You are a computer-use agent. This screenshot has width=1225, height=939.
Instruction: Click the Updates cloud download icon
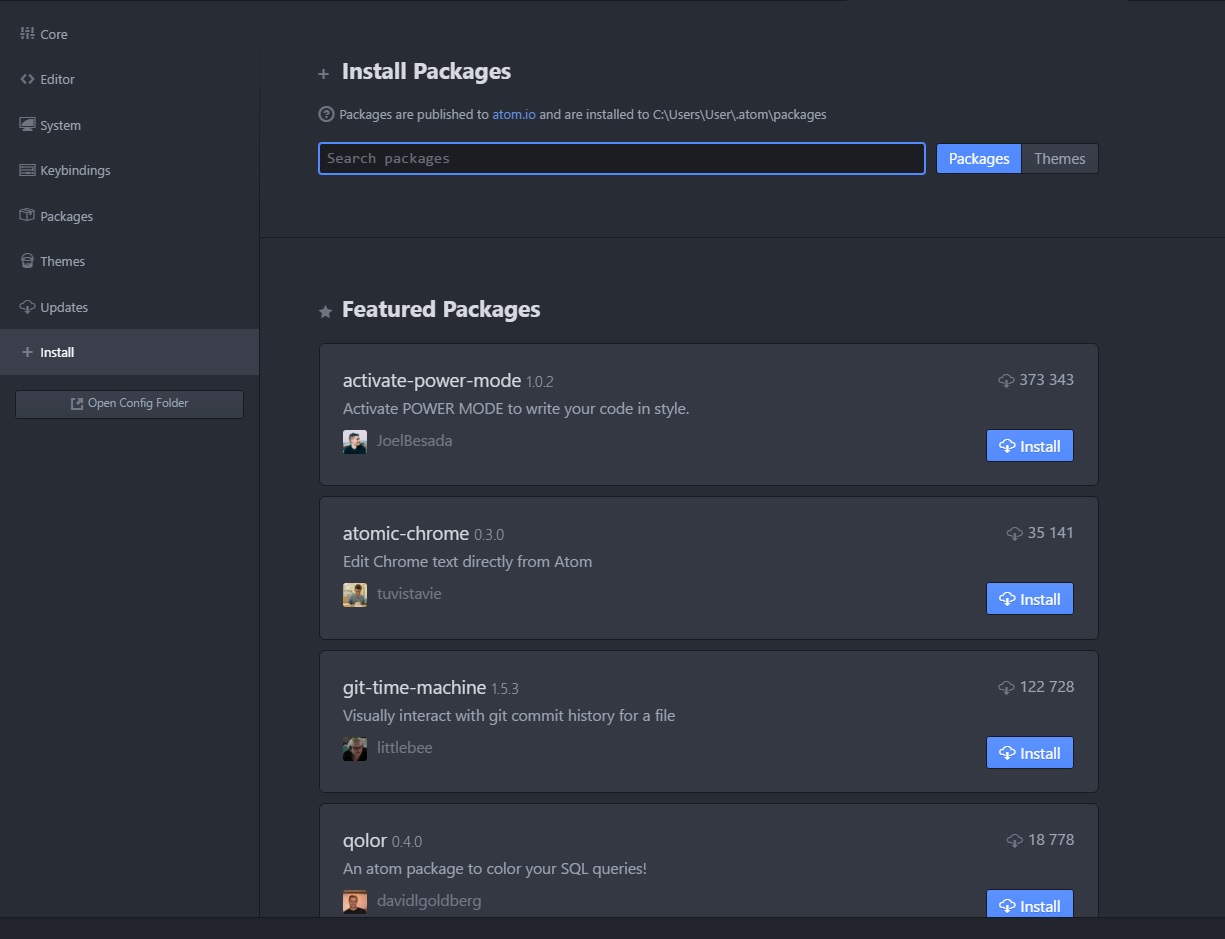(x=27, y=307)
